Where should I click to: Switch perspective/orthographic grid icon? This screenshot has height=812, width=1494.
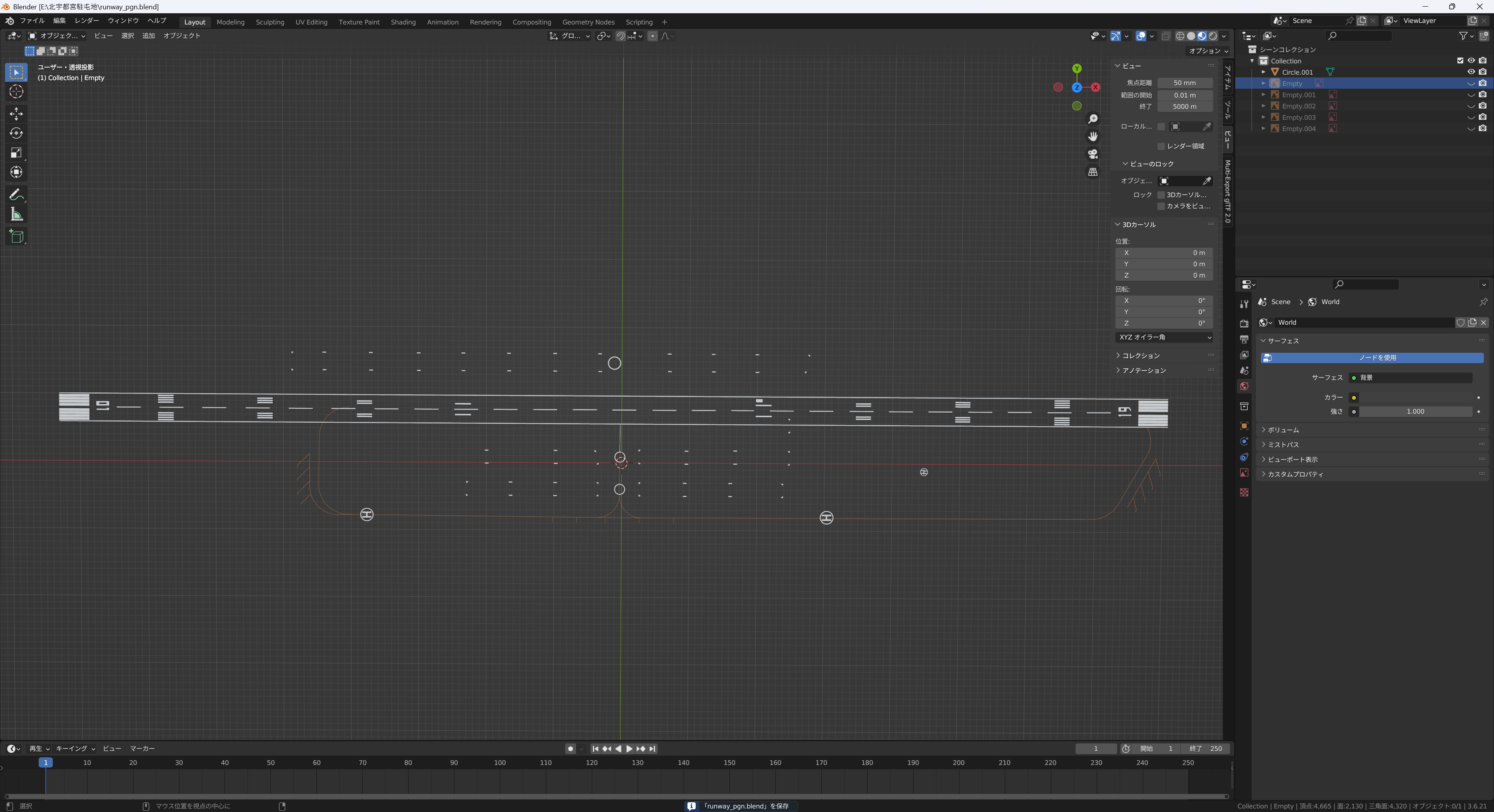click(1092, 172)
